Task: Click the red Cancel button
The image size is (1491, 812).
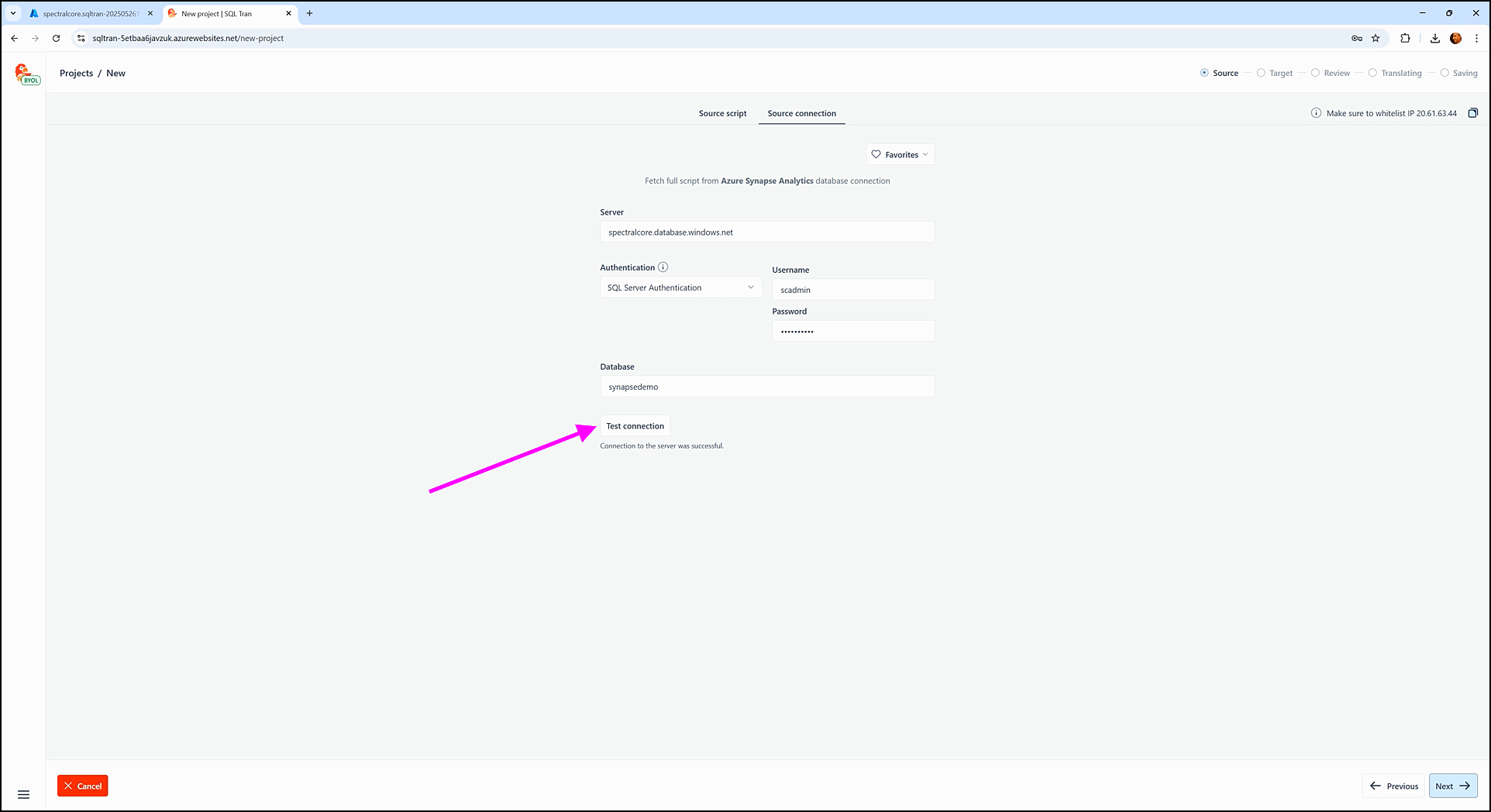Action: tap(82, 786)
